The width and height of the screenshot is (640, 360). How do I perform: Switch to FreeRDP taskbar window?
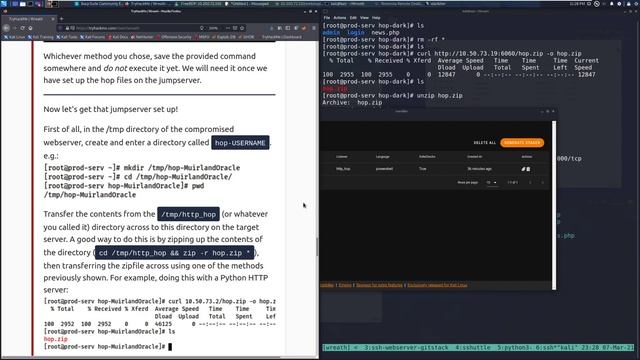pos(198,4)
